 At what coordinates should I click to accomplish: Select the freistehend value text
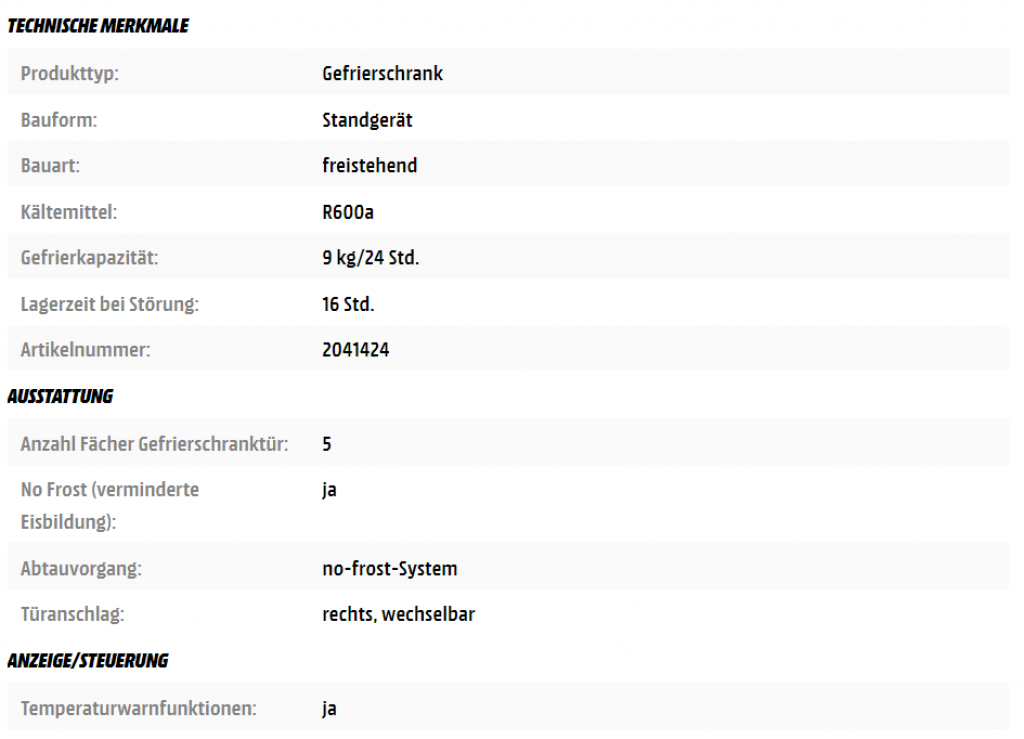369,166
